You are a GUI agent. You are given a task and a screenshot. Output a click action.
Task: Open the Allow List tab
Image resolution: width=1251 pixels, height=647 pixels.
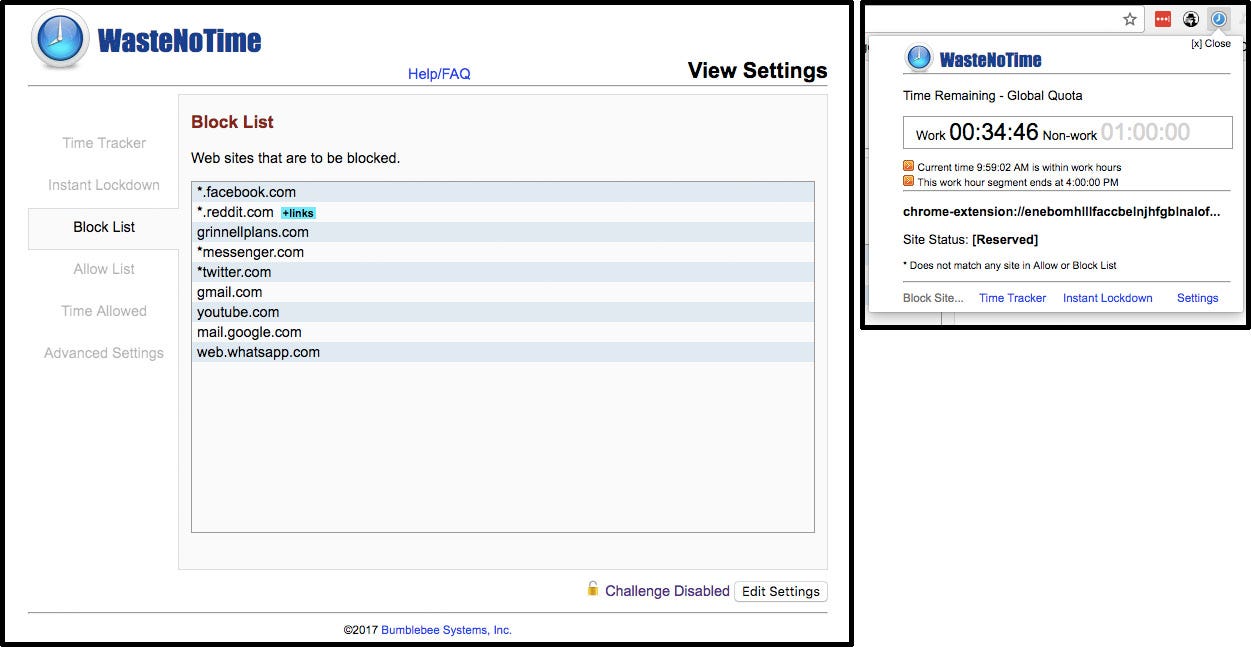(x=104, y=269)
